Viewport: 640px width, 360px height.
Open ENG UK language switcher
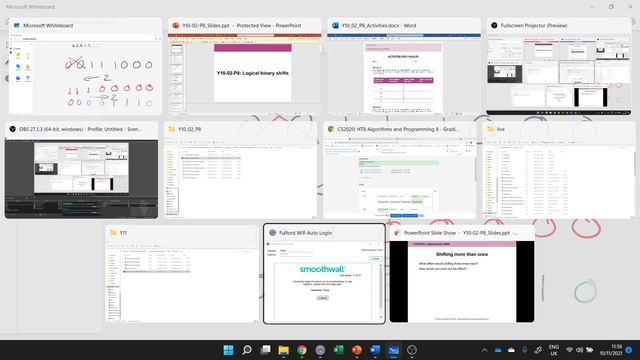pos(554,350)
